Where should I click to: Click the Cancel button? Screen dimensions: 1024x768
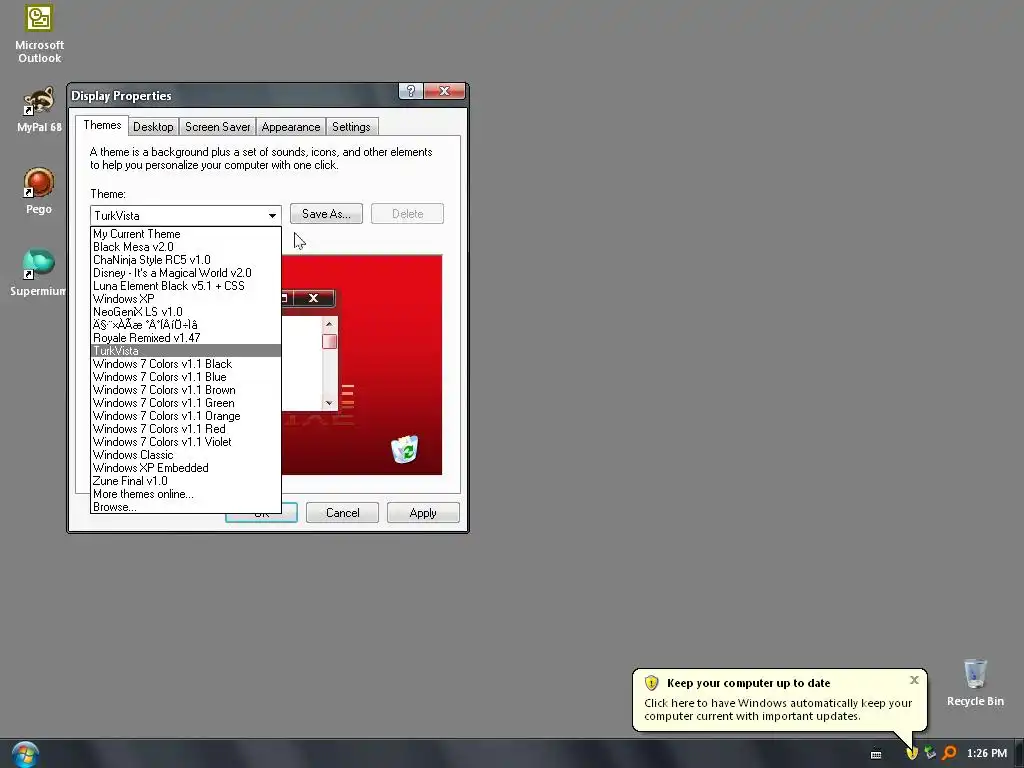pos(342,513)
